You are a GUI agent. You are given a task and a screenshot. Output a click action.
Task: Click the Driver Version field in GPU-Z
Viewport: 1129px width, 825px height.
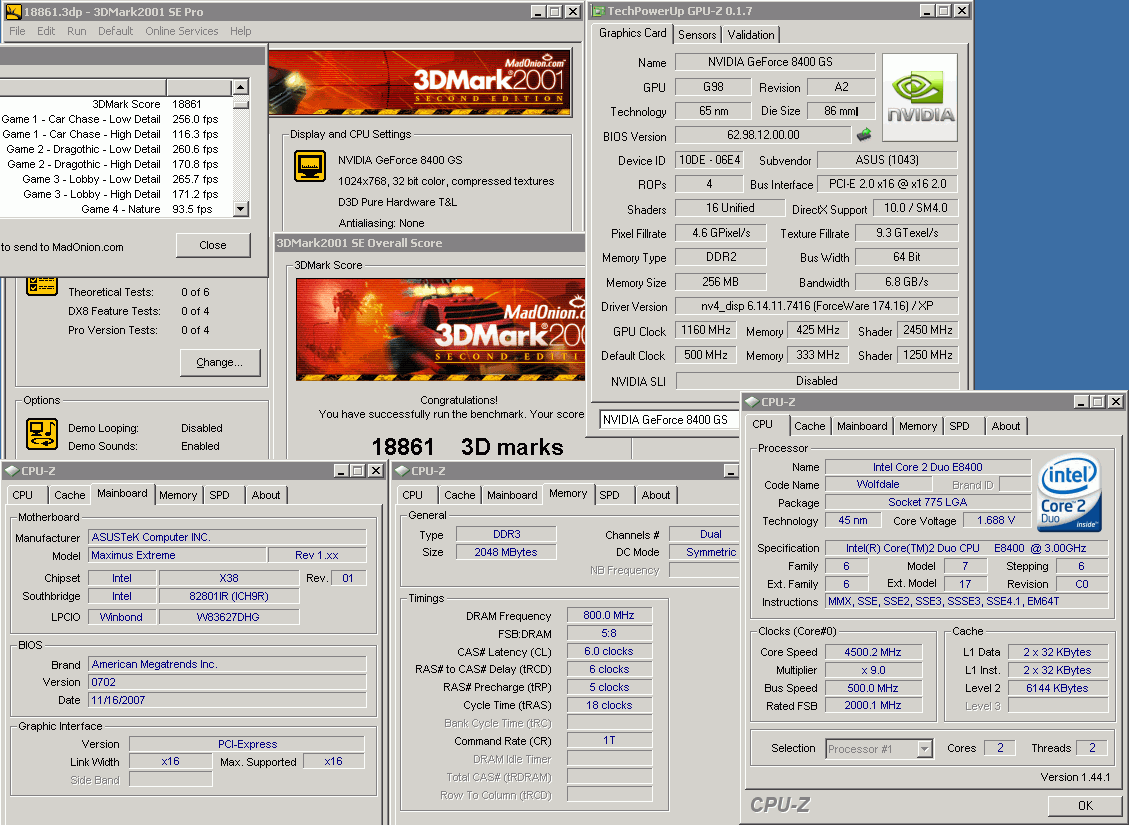817,306
